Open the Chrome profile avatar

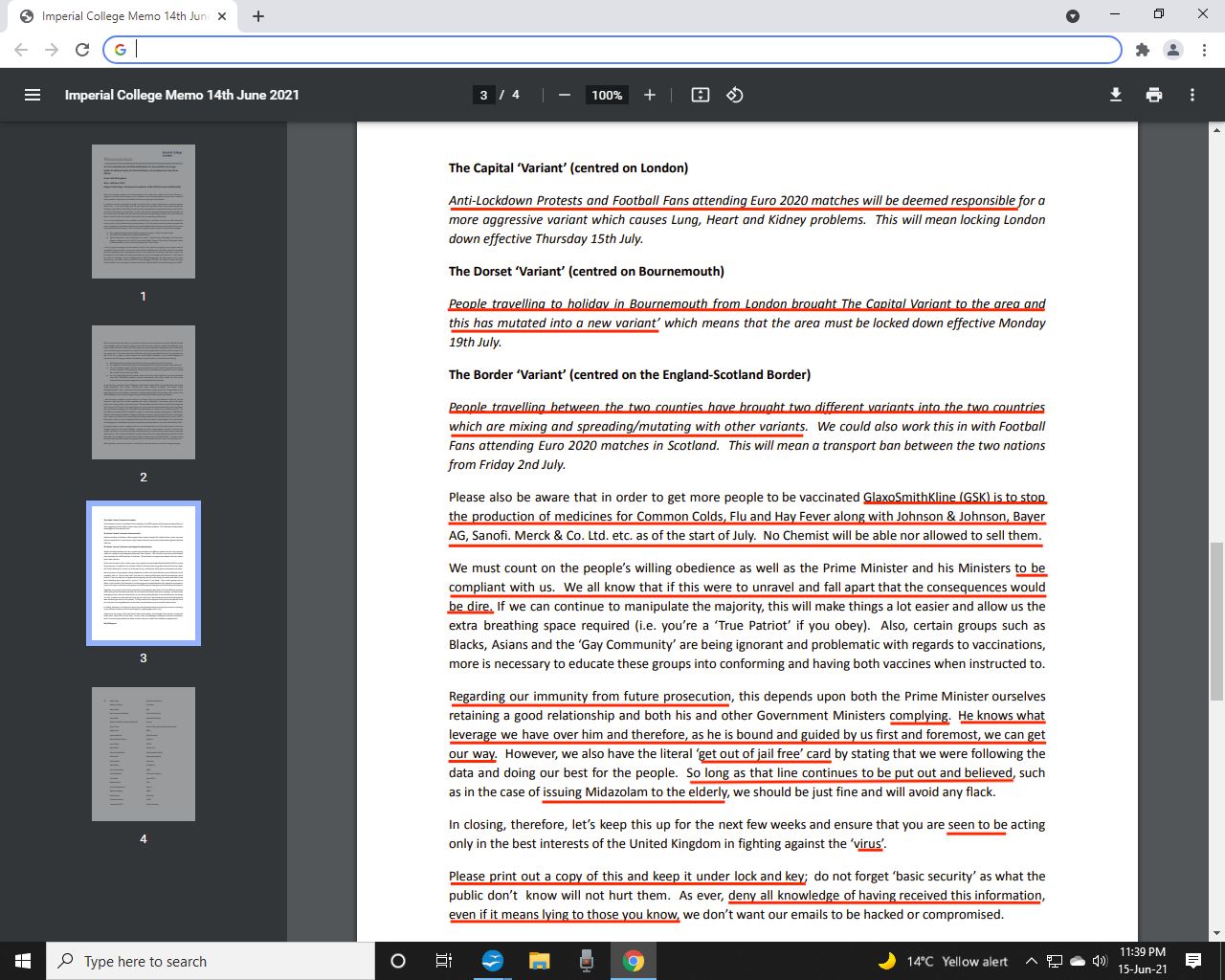[x=1173, y=50]
